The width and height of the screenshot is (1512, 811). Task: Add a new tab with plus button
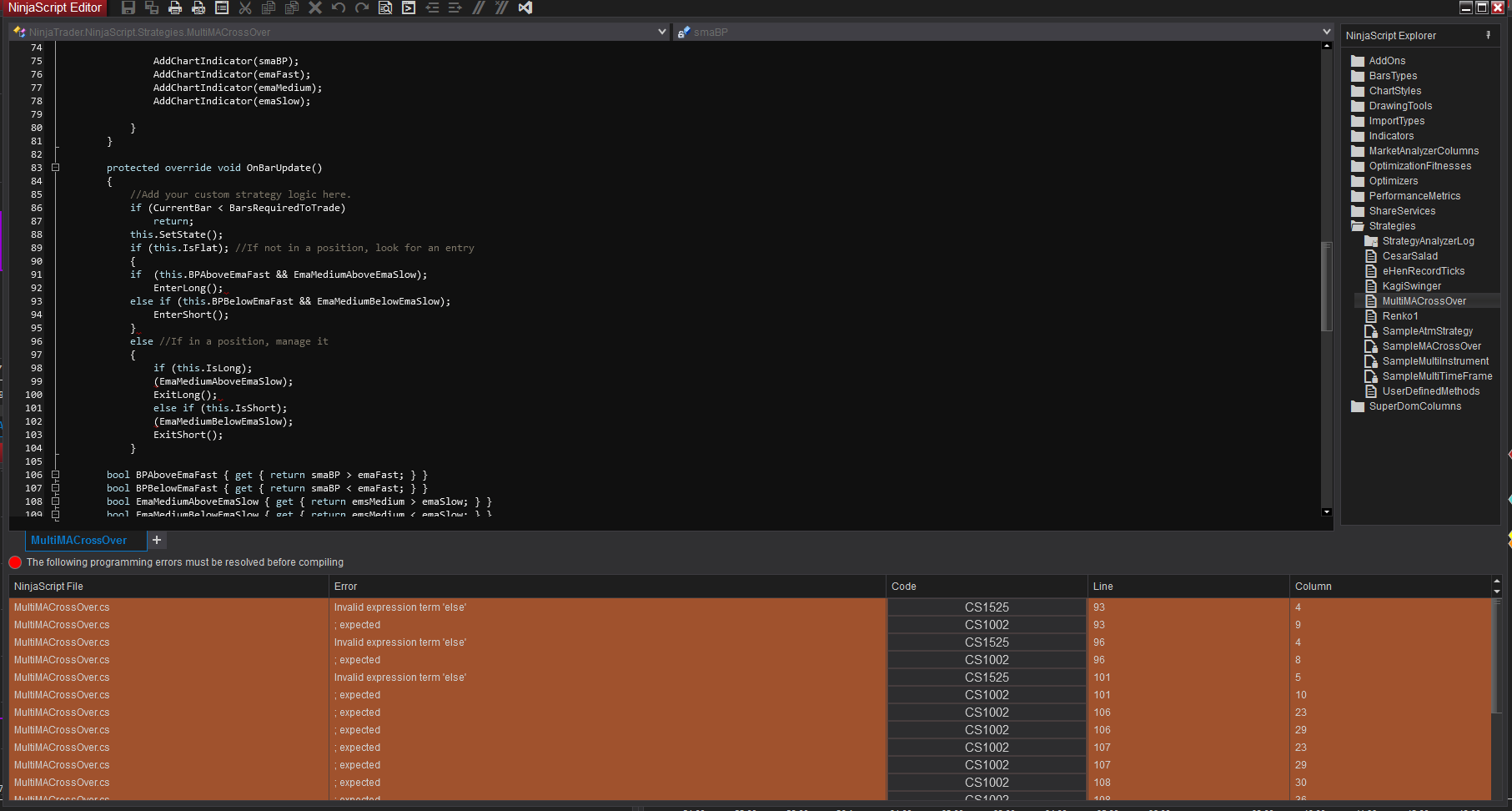tap(156, 541)
